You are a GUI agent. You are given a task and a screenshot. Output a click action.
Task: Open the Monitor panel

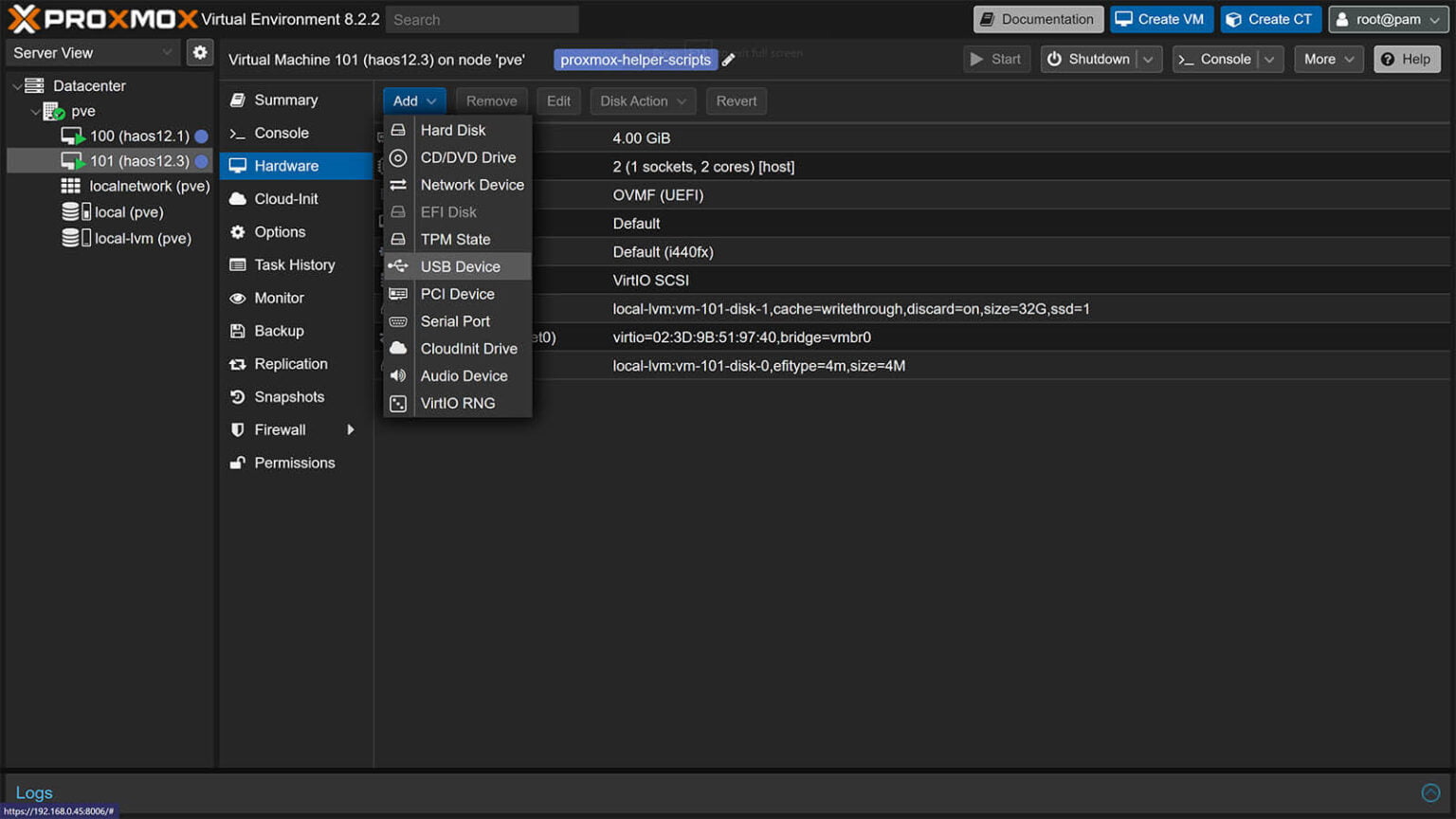[279, 298]
